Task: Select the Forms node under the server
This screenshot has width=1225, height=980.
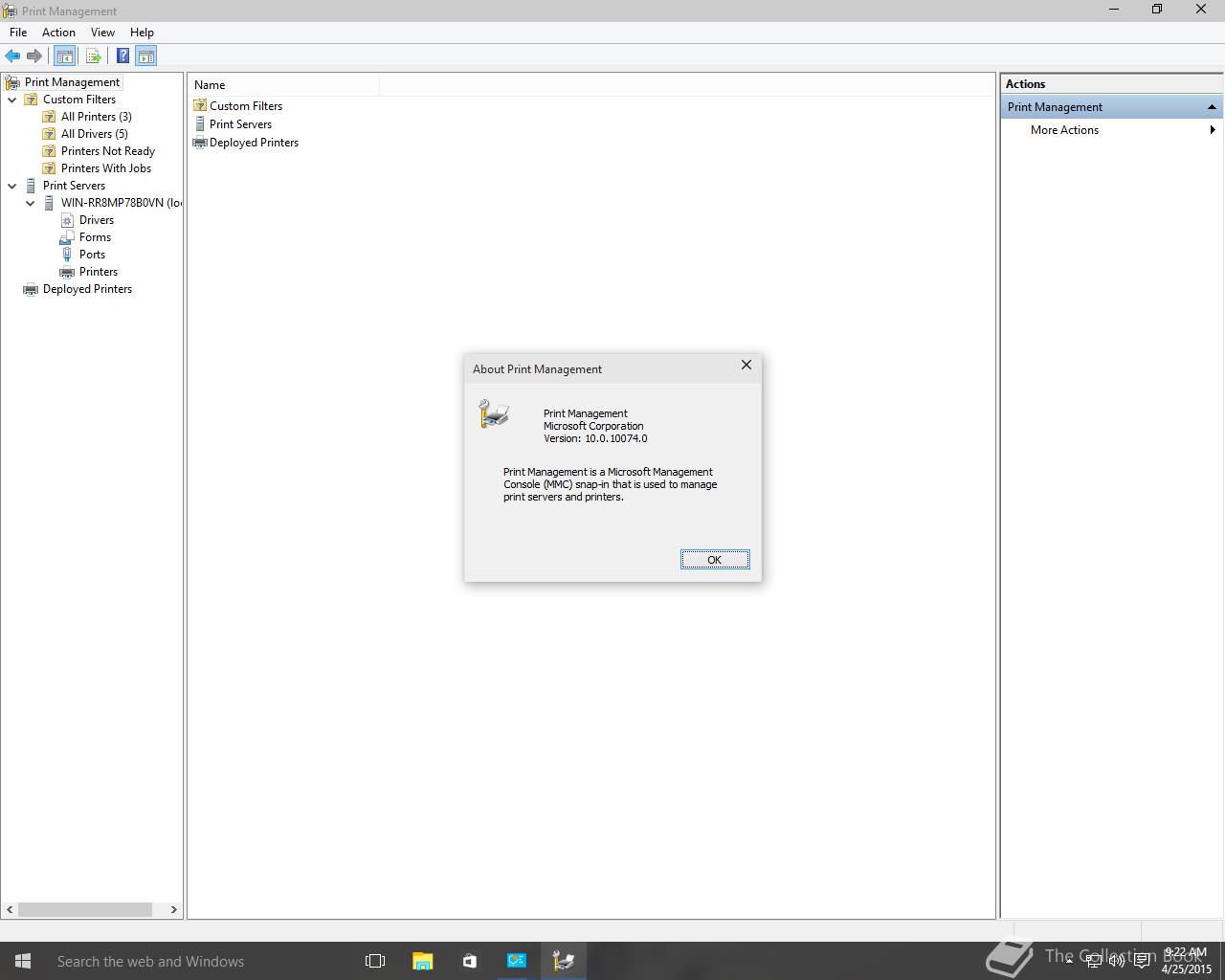Action: pyautogui.click(x=95, y=237)
